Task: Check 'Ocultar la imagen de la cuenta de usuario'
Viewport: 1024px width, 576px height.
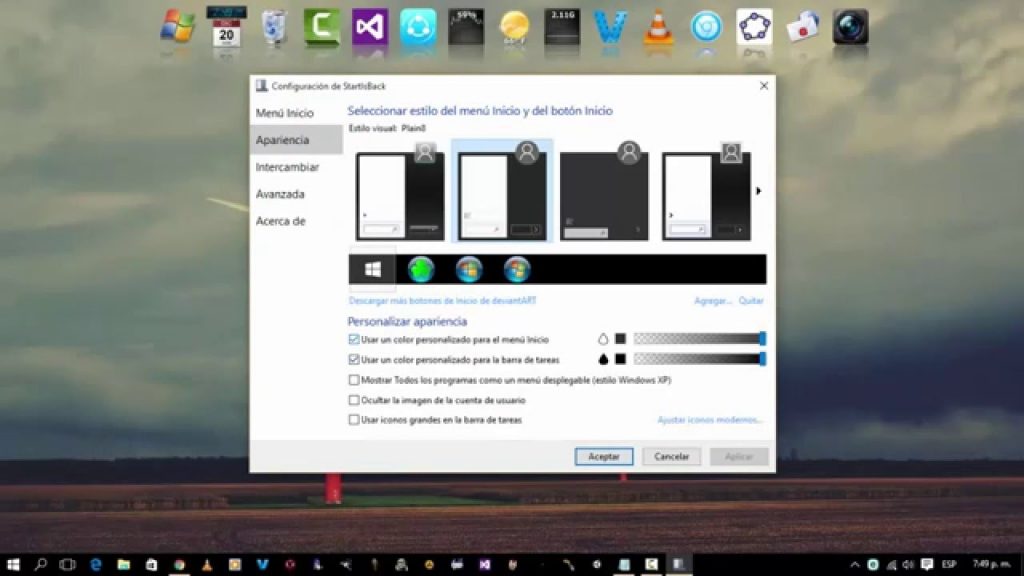Action: (x=354, y=400)
